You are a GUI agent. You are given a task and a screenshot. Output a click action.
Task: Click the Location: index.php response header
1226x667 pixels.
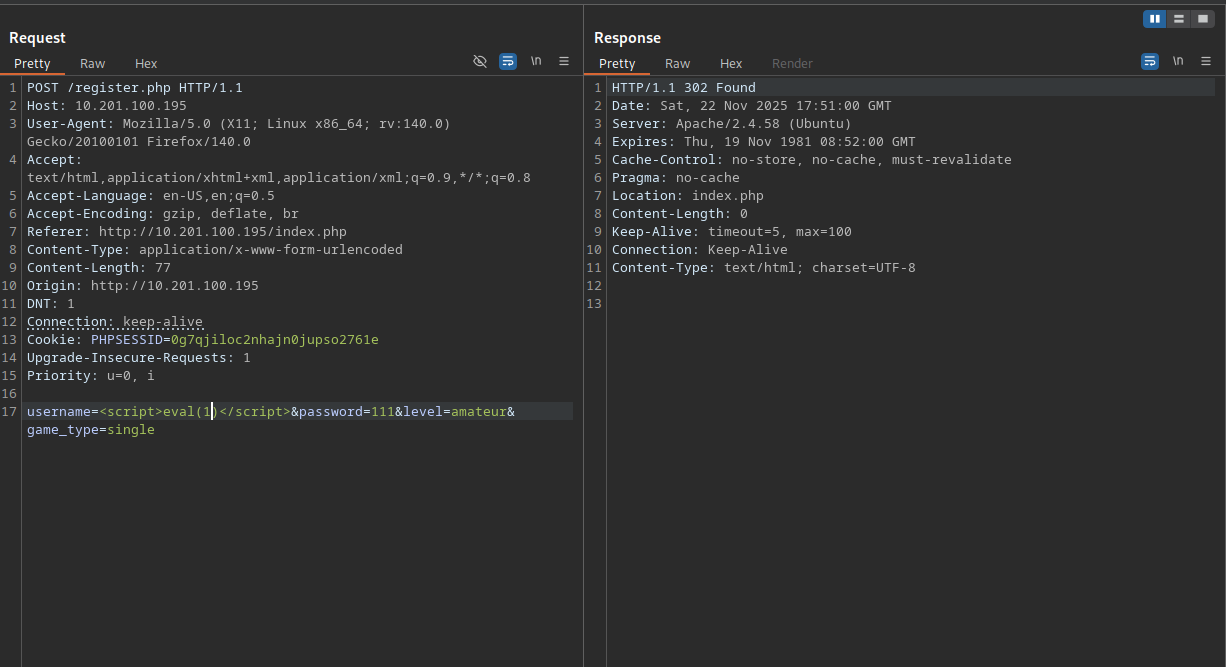pos(687,195)
